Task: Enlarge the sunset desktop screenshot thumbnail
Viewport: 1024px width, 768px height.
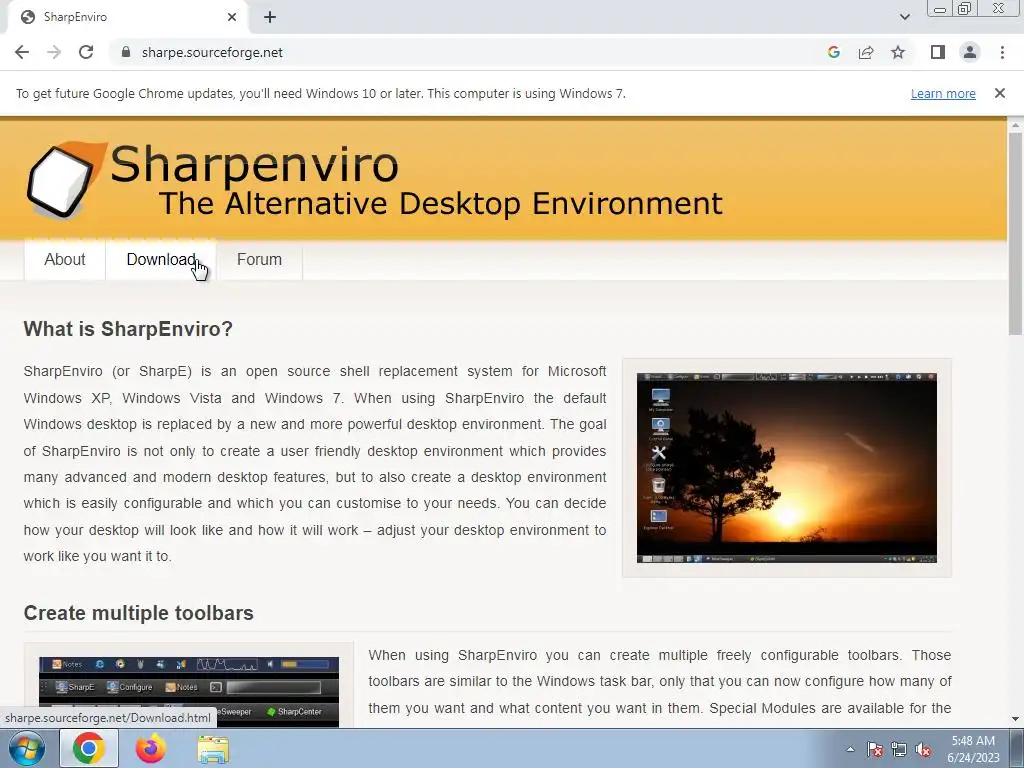Action: click(x=786, y=468)
